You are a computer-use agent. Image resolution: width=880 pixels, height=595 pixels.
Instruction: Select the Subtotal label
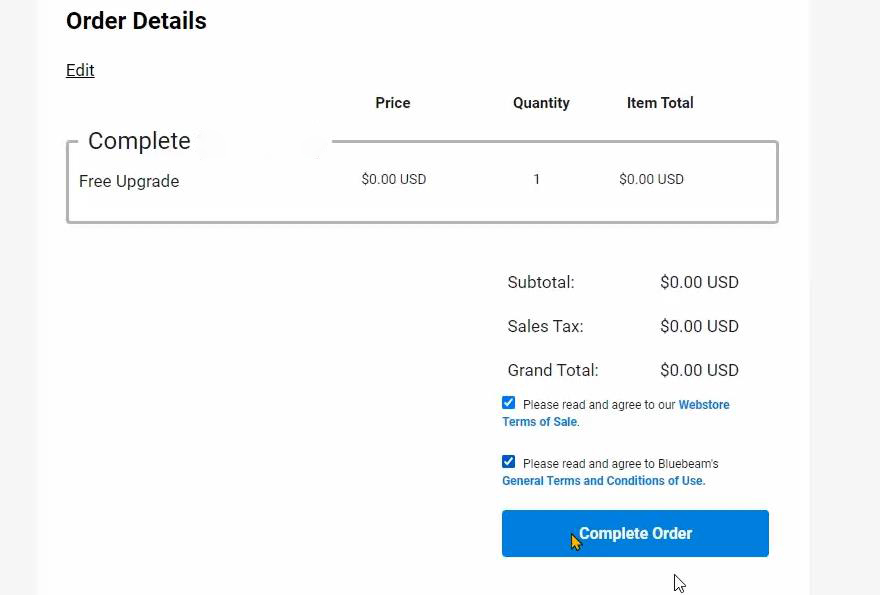[541, 282]
